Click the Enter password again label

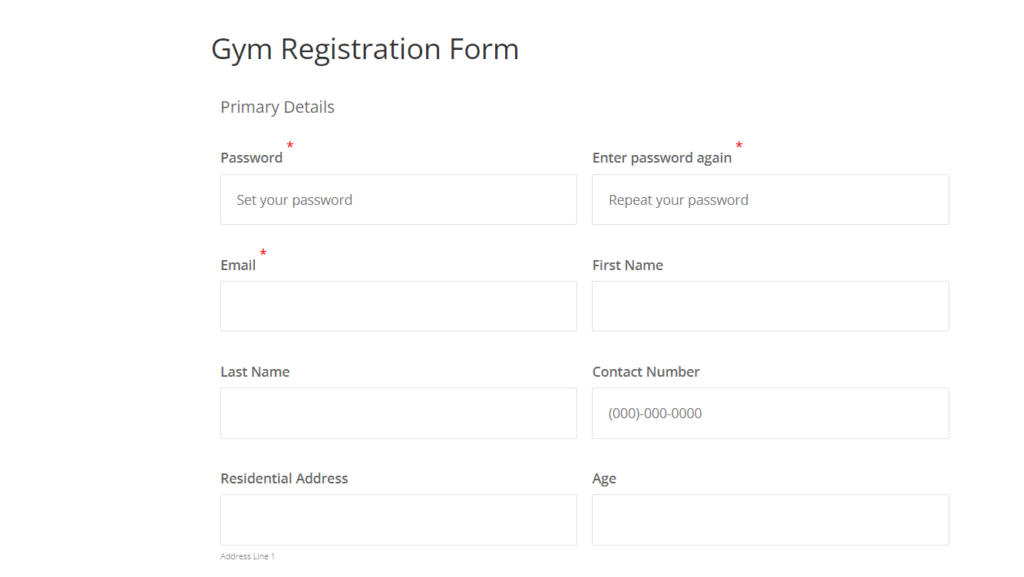coord(662,157)
